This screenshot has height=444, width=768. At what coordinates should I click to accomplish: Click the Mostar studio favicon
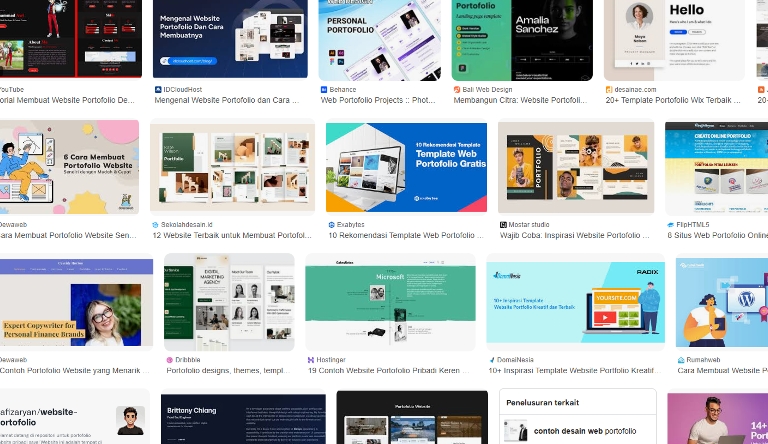503,225
